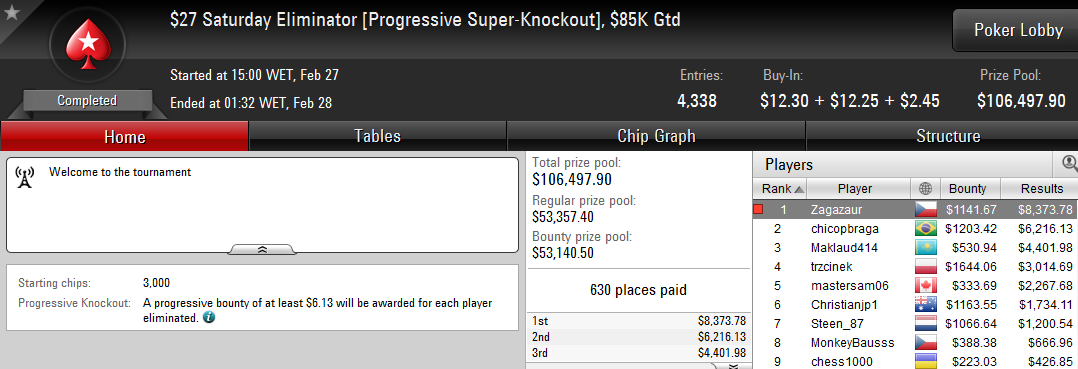Collapse the welcome message panel

tap(262, 249)
